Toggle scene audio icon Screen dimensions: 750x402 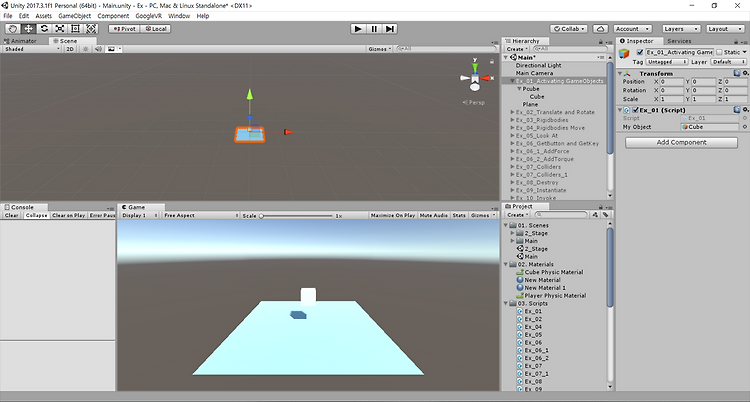coord(98,49)
